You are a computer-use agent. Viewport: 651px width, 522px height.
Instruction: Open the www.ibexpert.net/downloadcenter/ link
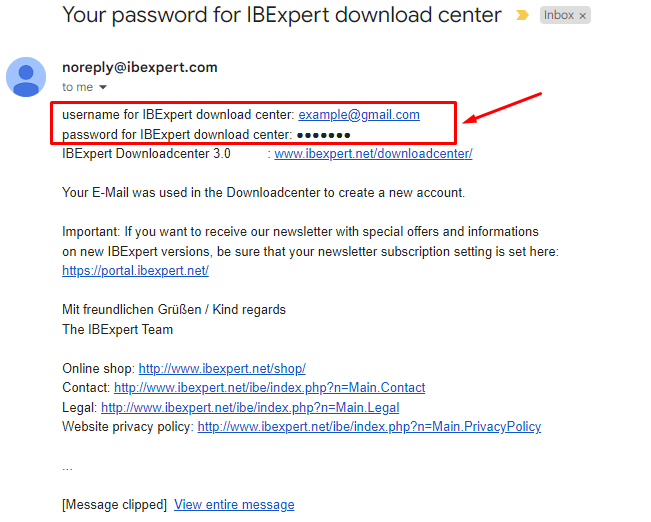tap(373, 154)
